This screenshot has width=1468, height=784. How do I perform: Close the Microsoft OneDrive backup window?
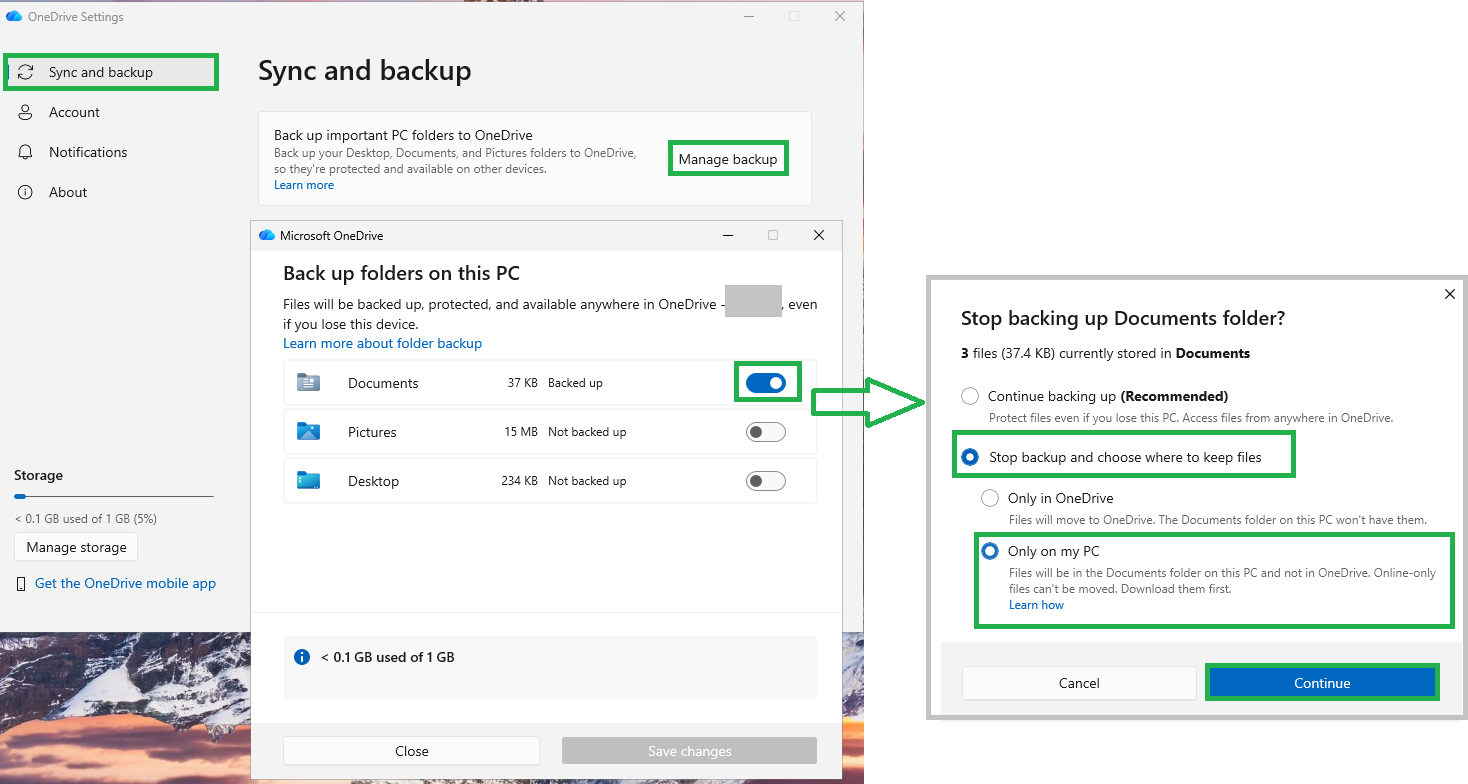(x=819, y=235)
